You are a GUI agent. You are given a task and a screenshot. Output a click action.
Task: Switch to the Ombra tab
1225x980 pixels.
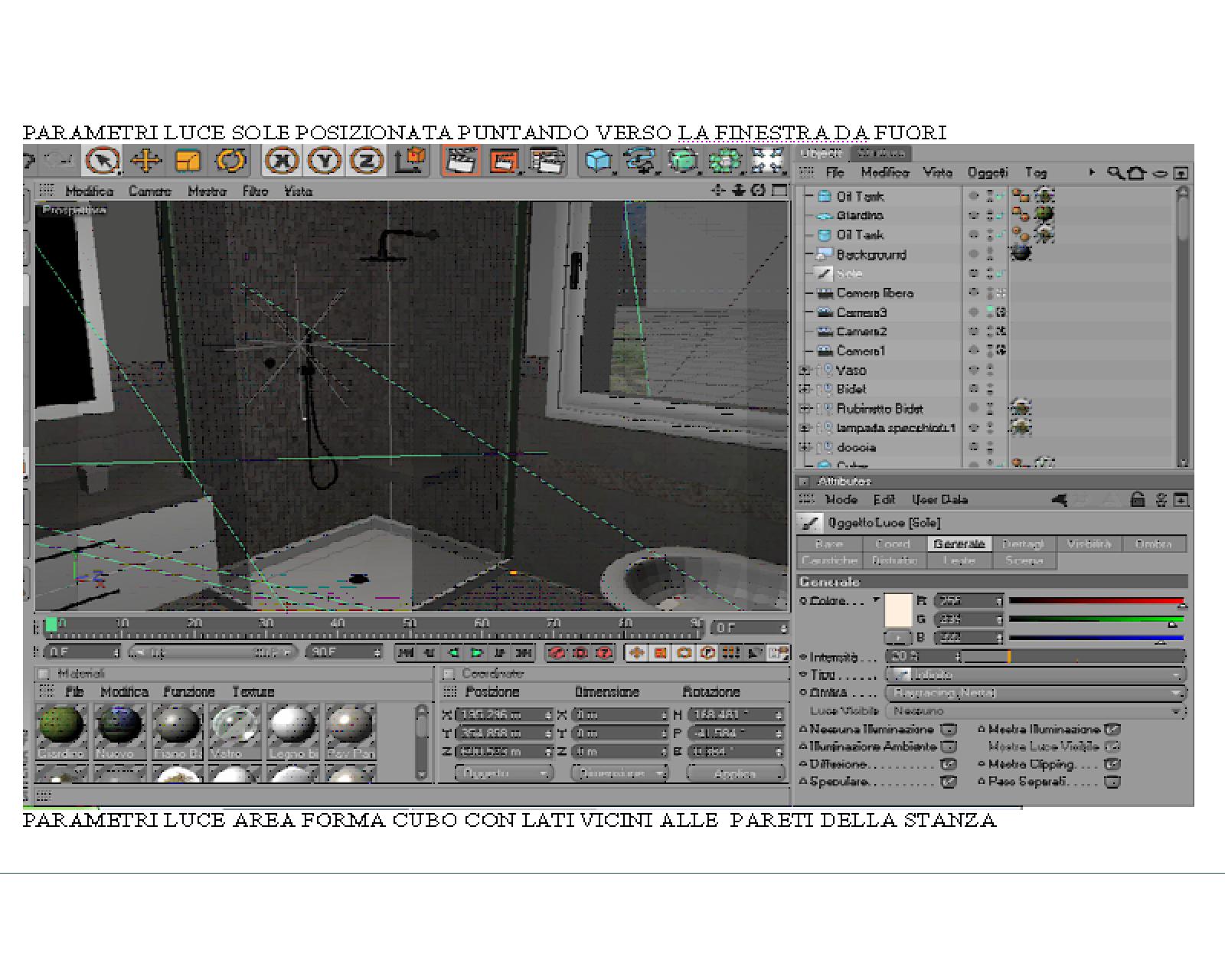point(1154,544)
